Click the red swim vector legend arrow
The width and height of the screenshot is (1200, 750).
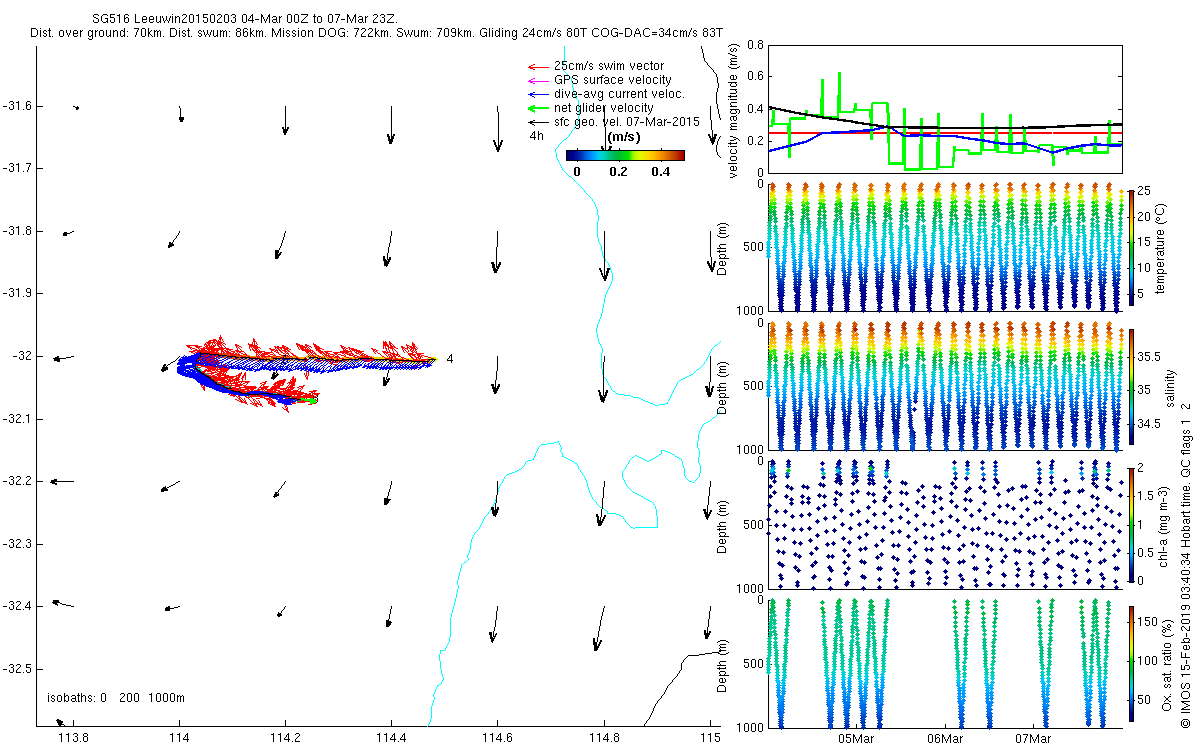(x=536, y=66)
